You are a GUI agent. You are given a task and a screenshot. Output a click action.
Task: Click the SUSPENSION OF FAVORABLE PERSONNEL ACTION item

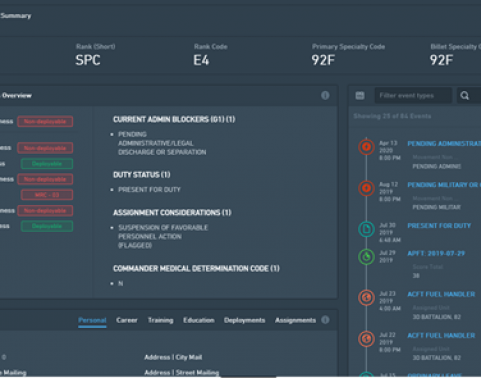tap(163, 237)
